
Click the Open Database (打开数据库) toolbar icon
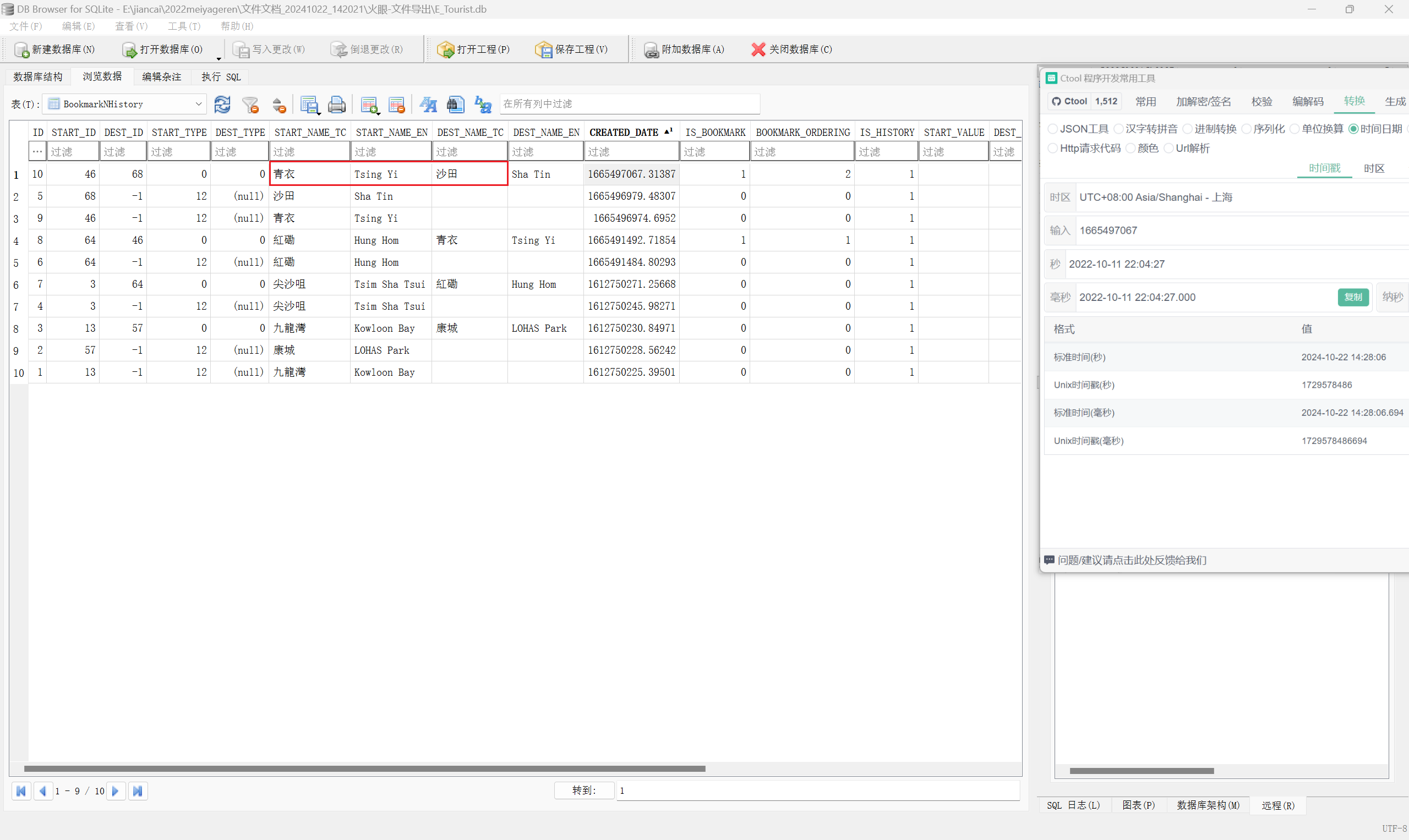click(130, 50)
